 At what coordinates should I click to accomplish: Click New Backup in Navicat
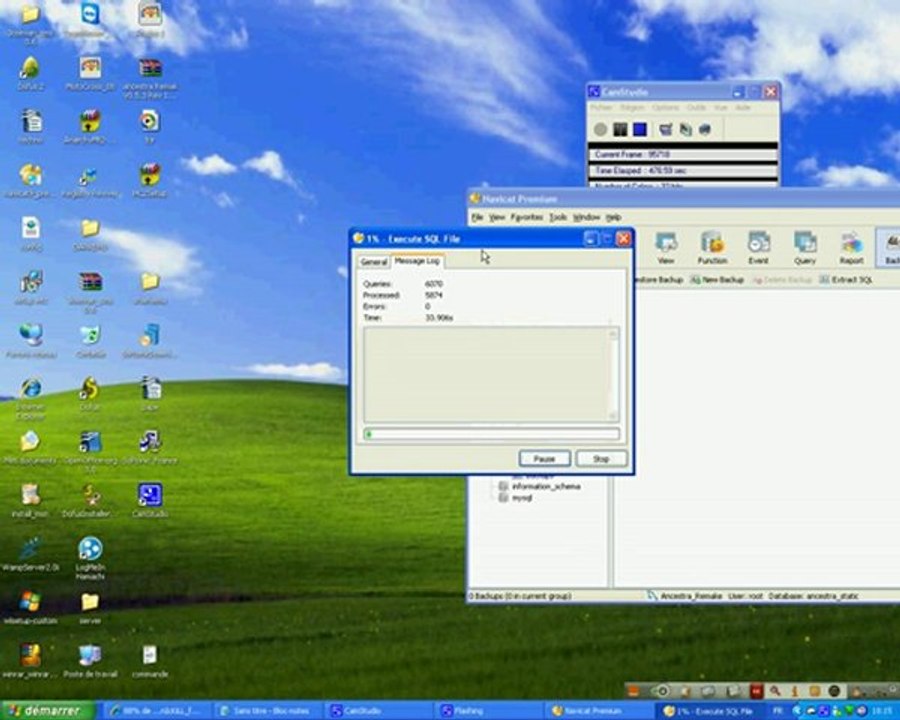717,280
